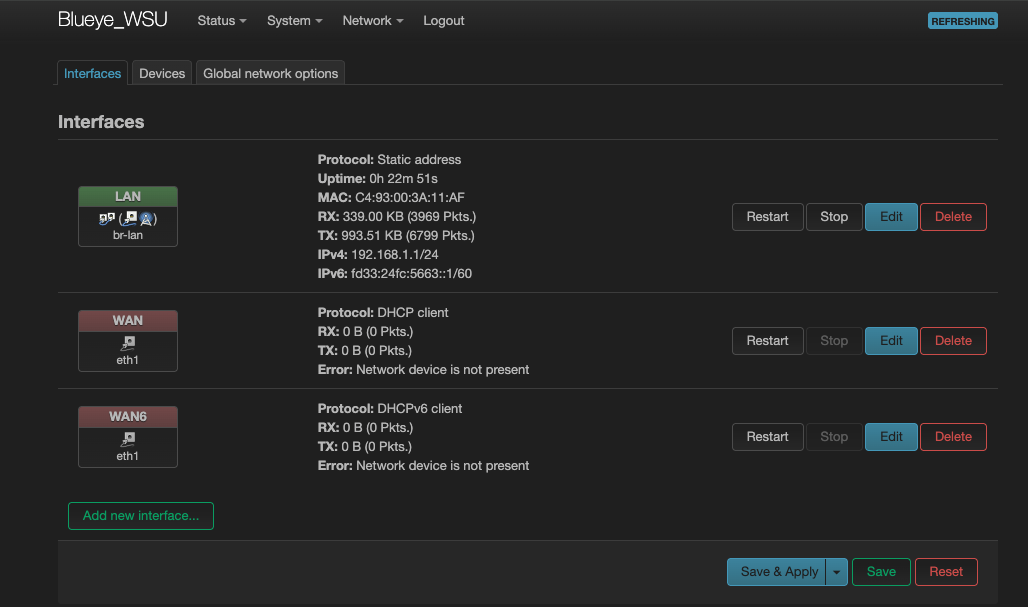The image size is (1028, 607).
Task: Click the 'DHCP client' protocol text
Action: click(412, 313)
